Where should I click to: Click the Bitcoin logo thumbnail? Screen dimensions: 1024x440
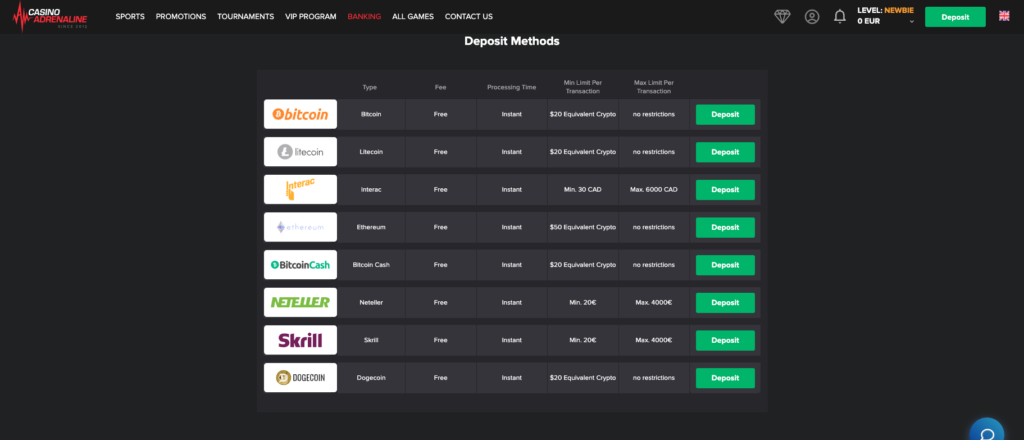pyautogui.click(x=300, y=114)
